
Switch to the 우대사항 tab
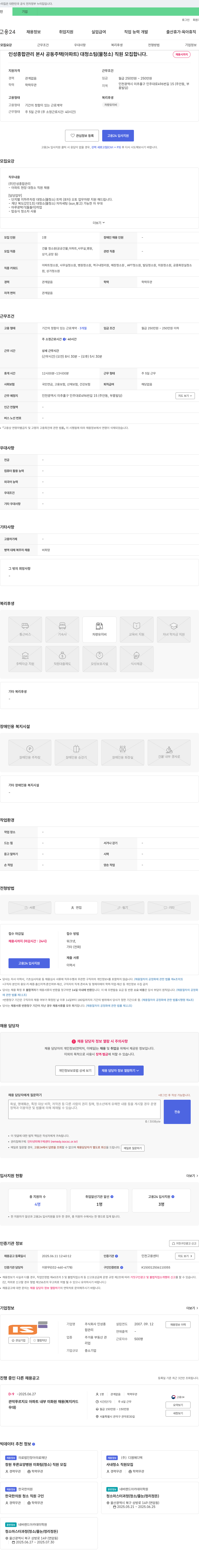pos(80,45)
